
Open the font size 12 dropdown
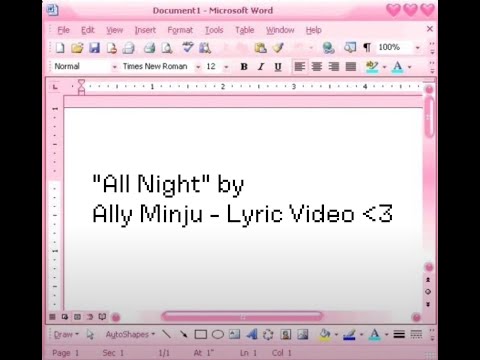[226, 67]
